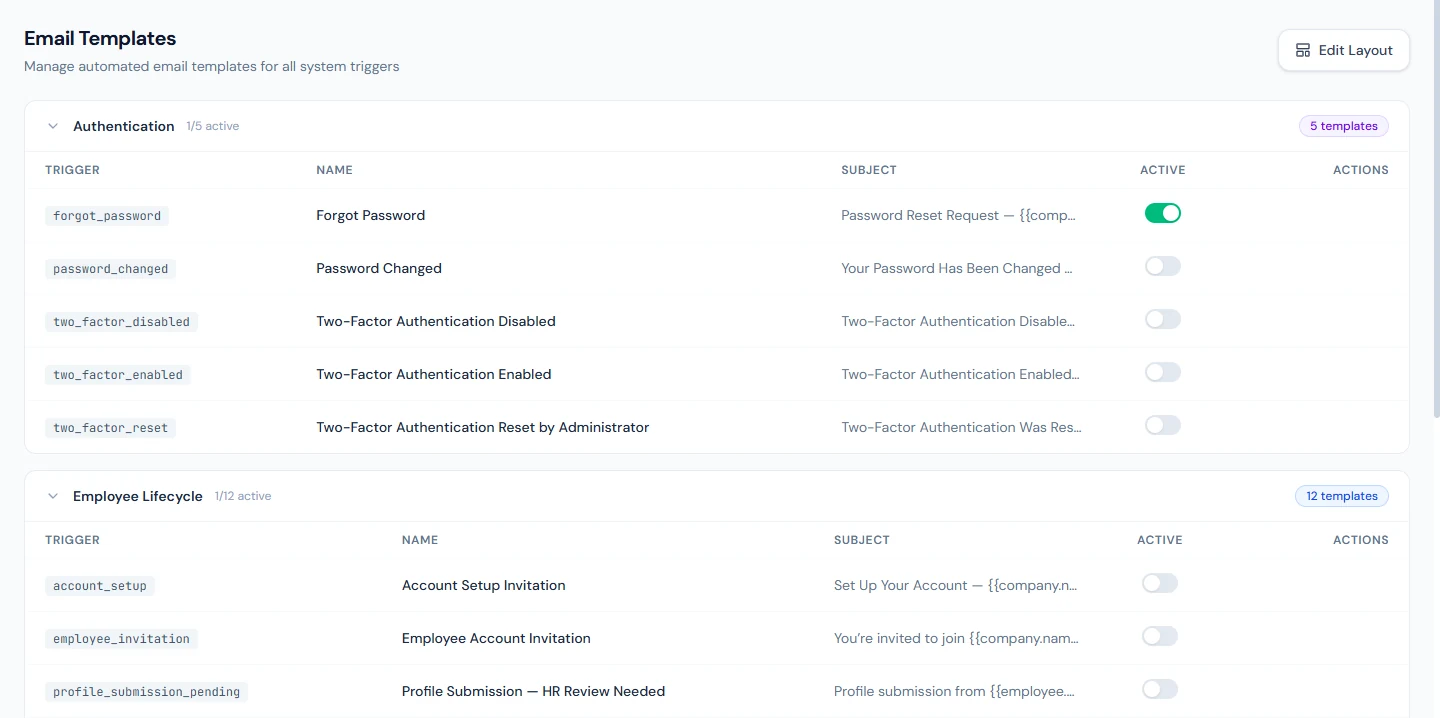Select the two_factor_disabled trigger code

(x=121, y=322)
